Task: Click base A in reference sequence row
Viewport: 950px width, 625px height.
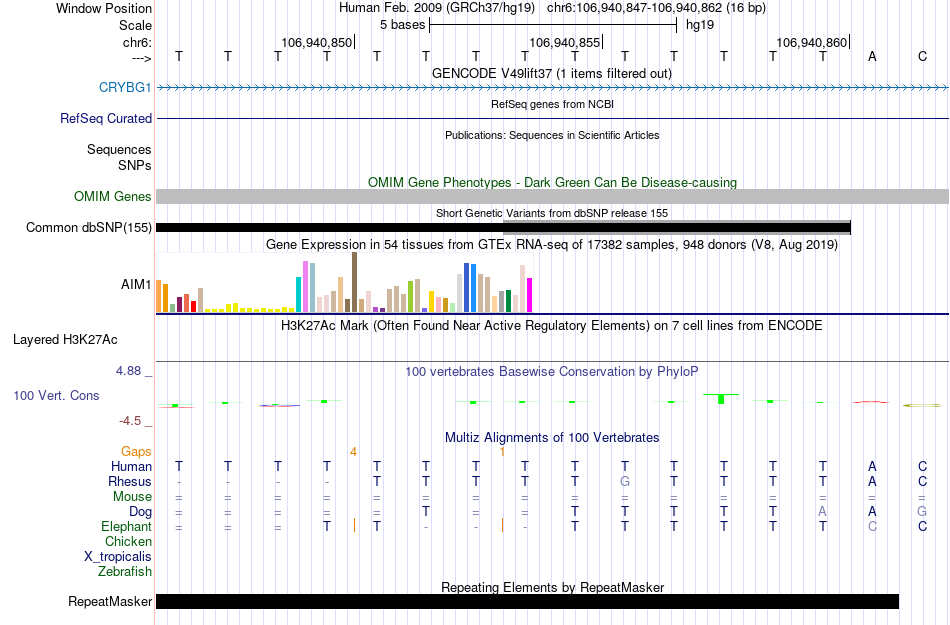Action: click(x=872, y=56)
